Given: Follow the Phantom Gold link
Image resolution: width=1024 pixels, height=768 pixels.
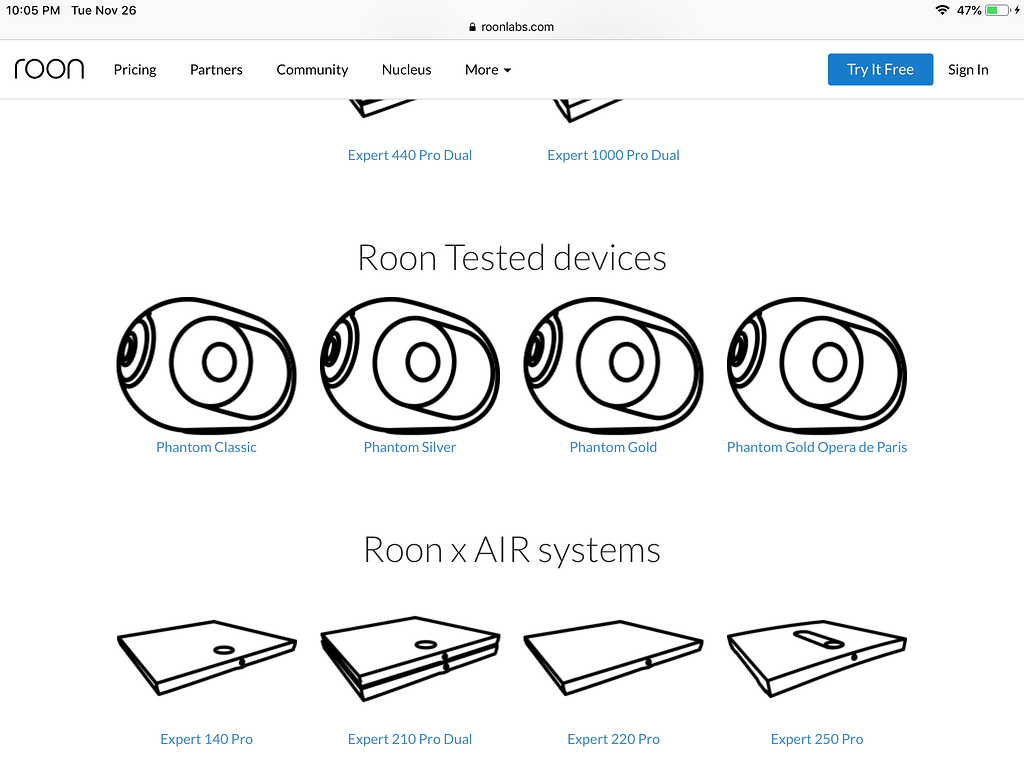Looking at the screenshot, I should click(x=613, y=447).
